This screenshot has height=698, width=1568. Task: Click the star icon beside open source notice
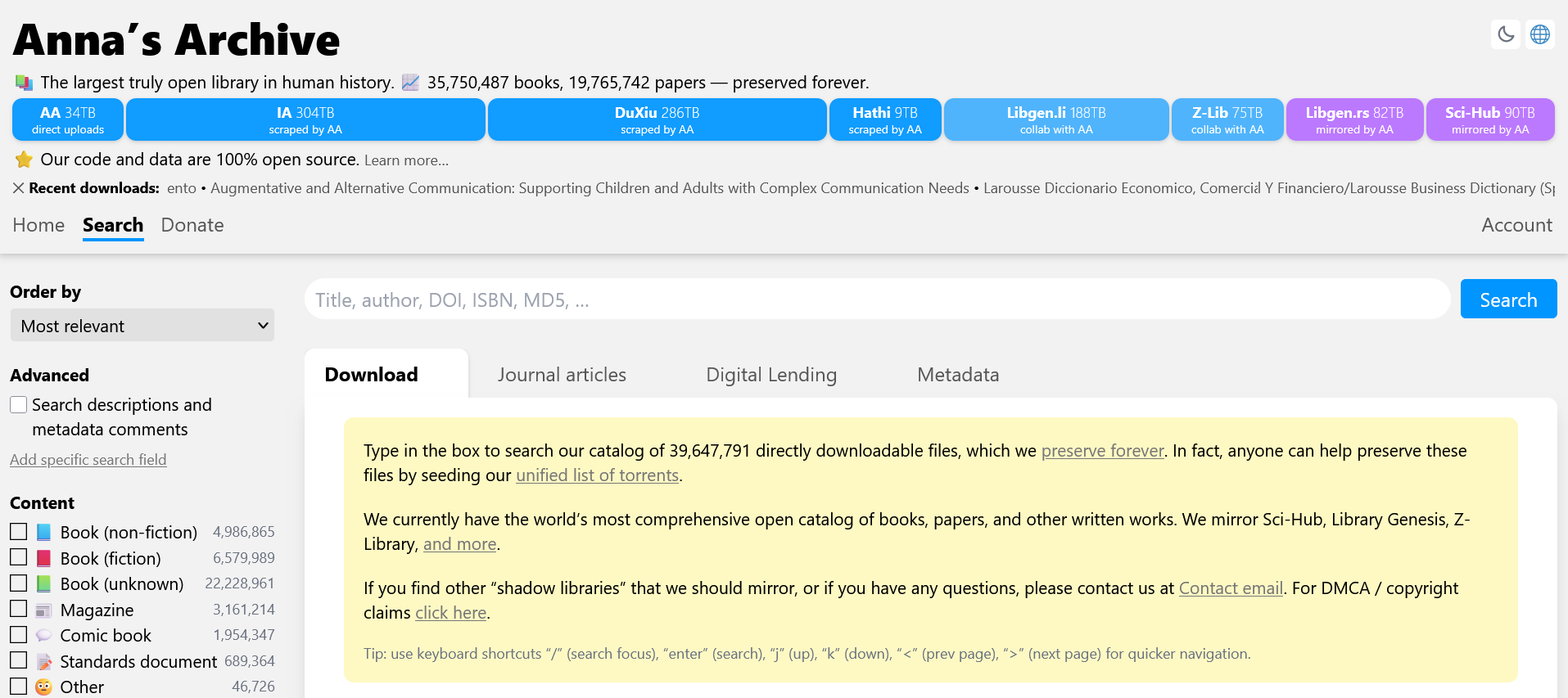pyautogui.click(x=24, y=160)
